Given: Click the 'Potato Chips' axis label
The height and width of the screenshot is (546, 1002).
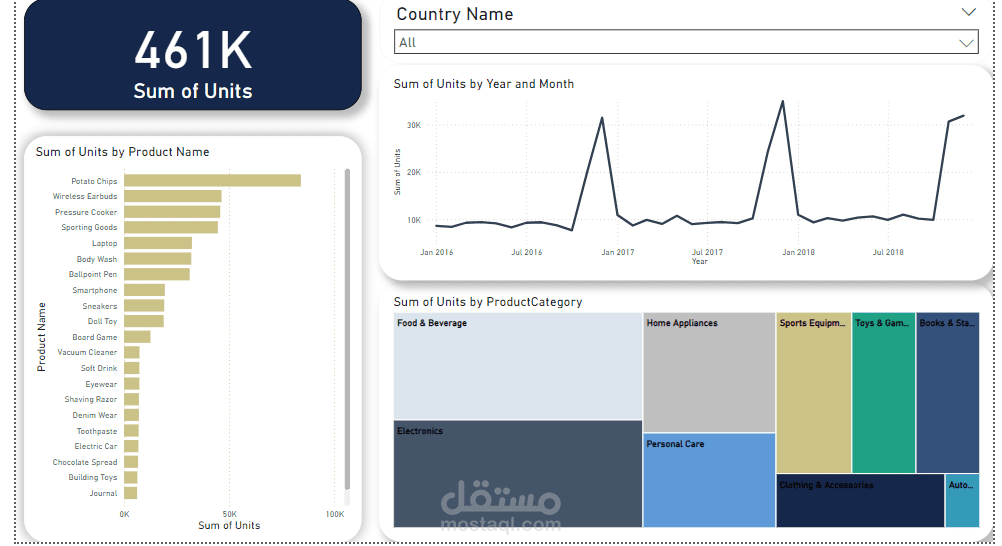Looking at the screenshot, I should 94,182.
